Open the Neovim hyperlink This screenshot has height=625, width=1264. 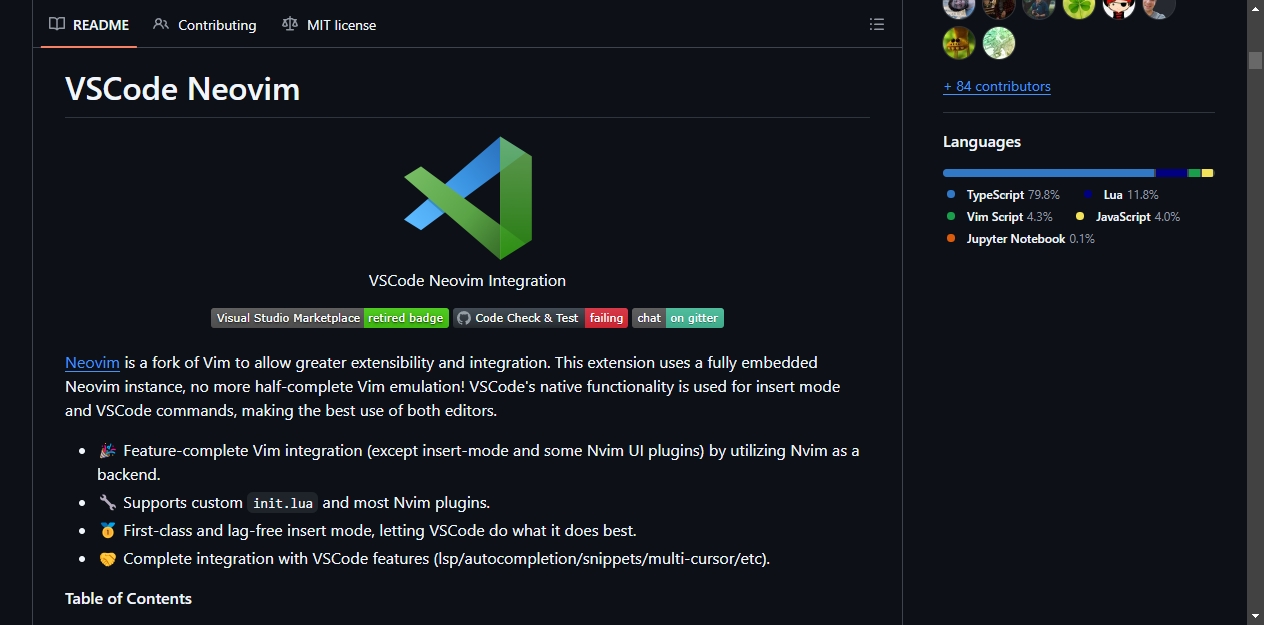pyautogui.click(x=92, y=362)
